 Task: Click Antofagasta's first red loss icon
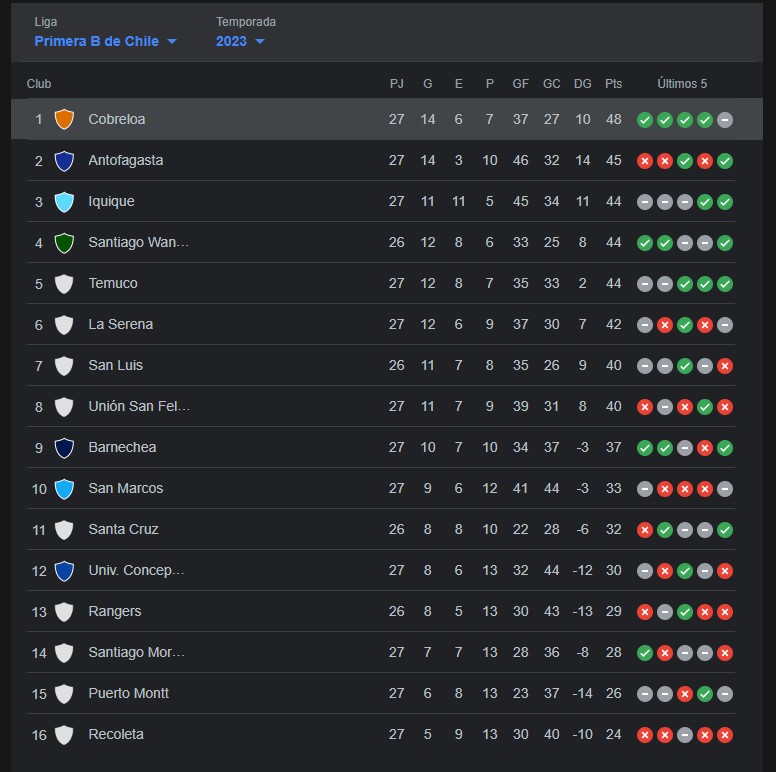tap(644, 161)
